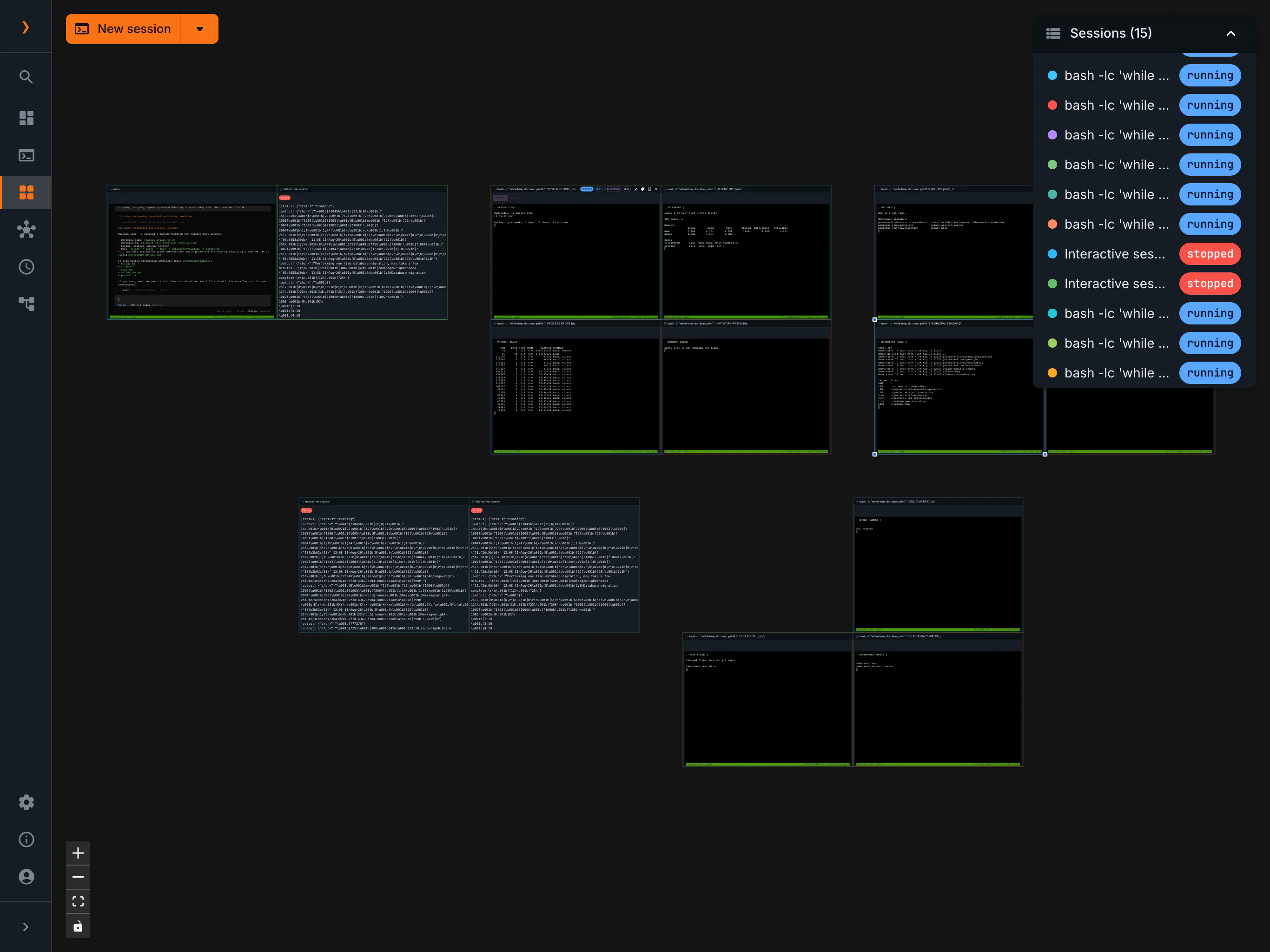
Task: Click the palette color icon on SYSTEM CLOCK tile
Action: pyautogui.click(x=642, y=189)
